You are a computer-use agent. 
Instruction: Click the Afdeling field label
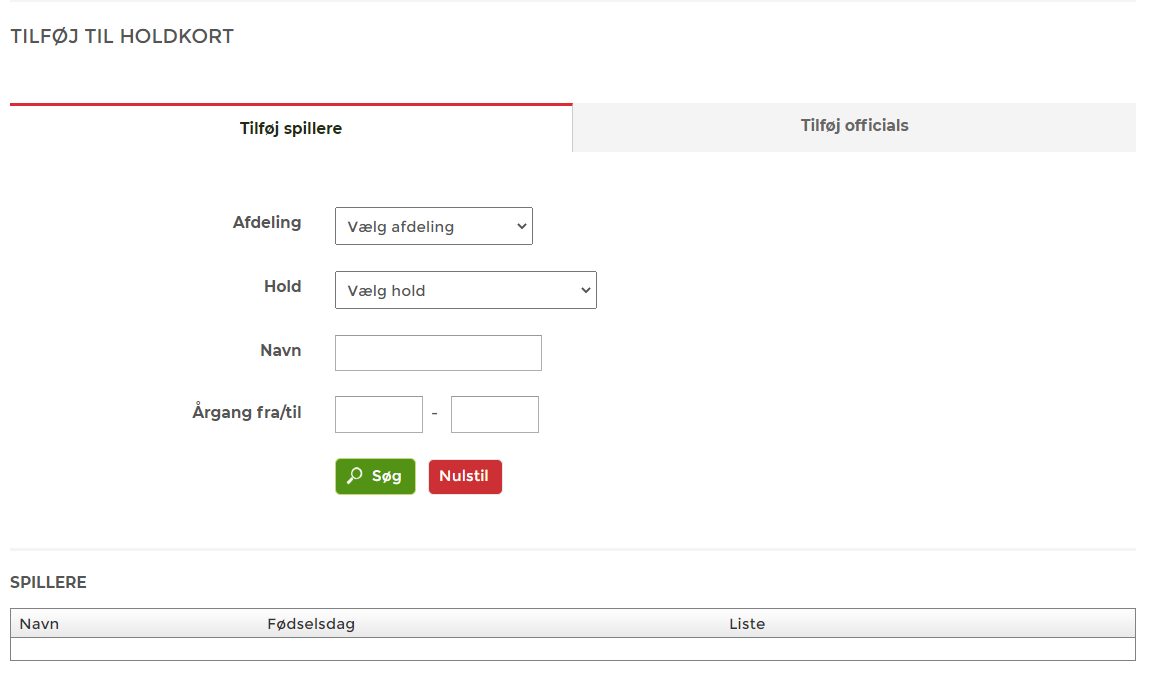click(x=267, y=222)
